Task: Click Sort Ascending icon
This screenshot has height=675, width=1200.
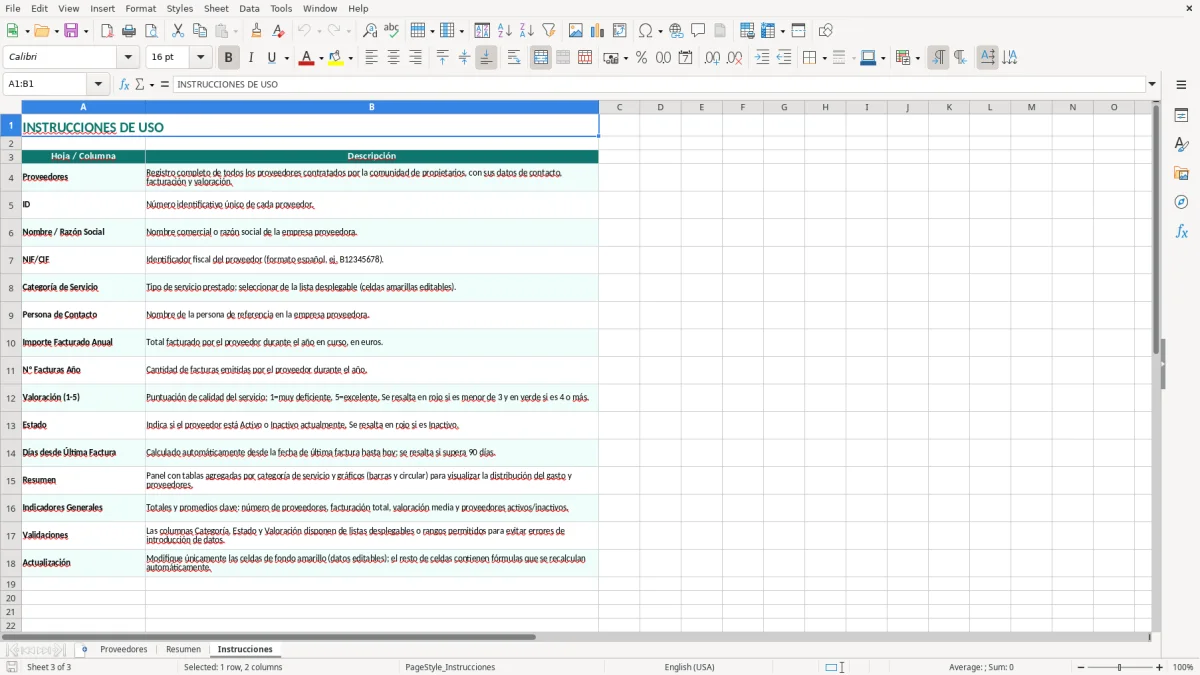Action: click(505, 31)
